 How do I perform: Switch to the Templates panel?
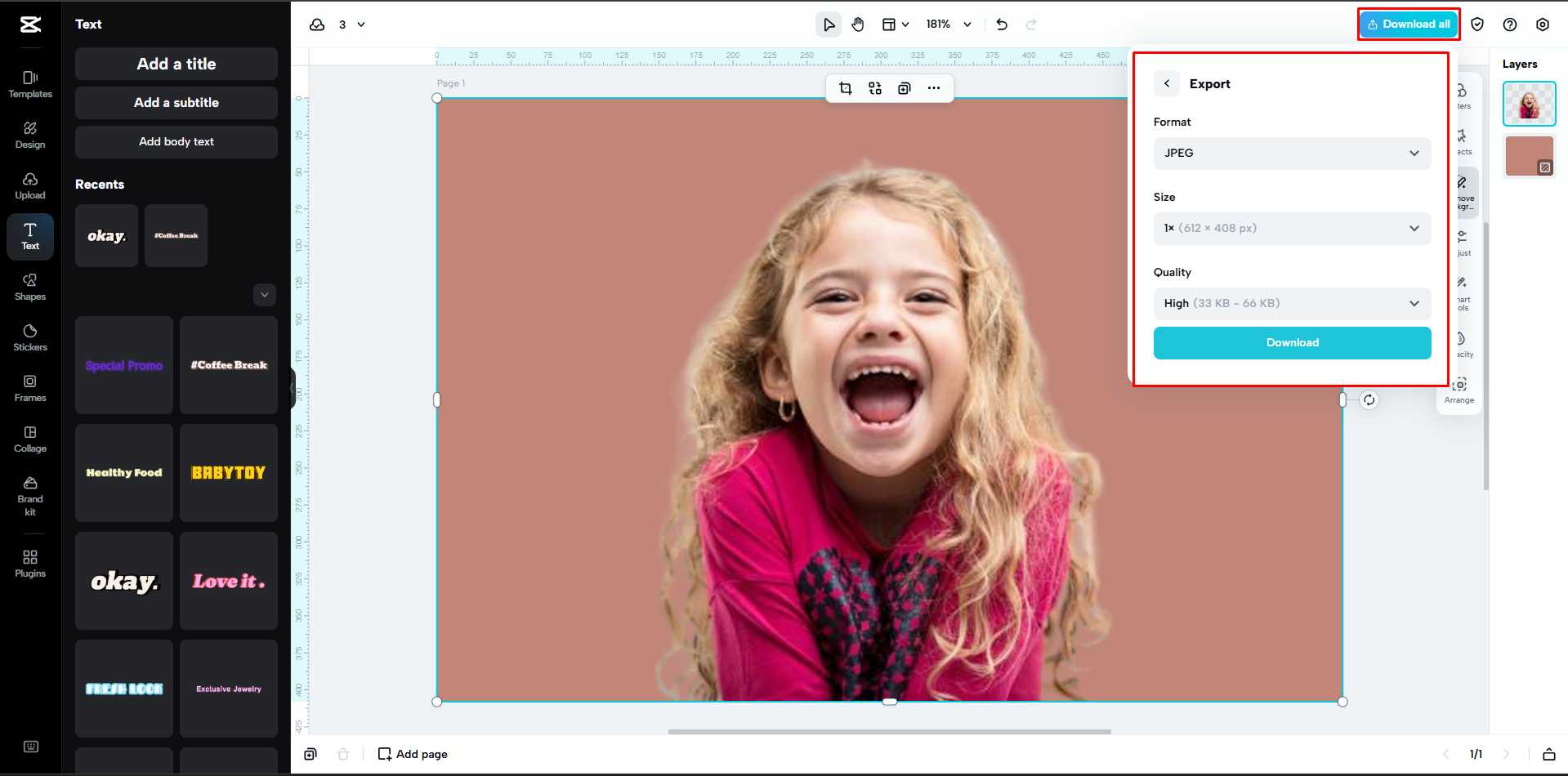click(x=29, y=84)
